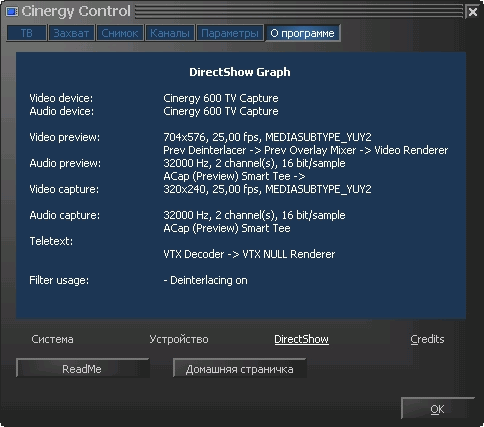Go to the Каналы tab
This screenshot has width=484, height=427.
[x=170, y=33]
